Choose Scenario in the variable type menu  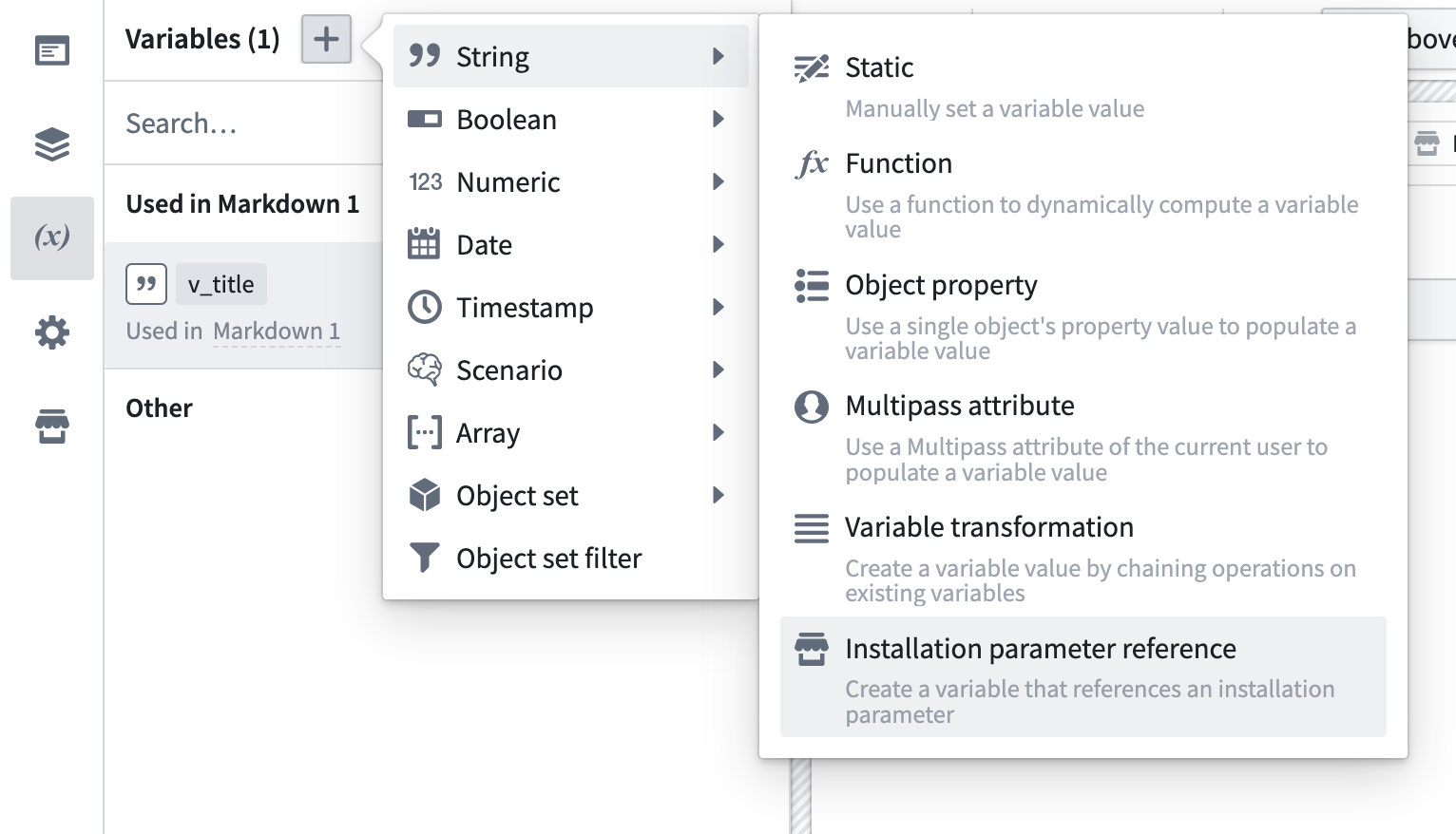tap(570, 370)
